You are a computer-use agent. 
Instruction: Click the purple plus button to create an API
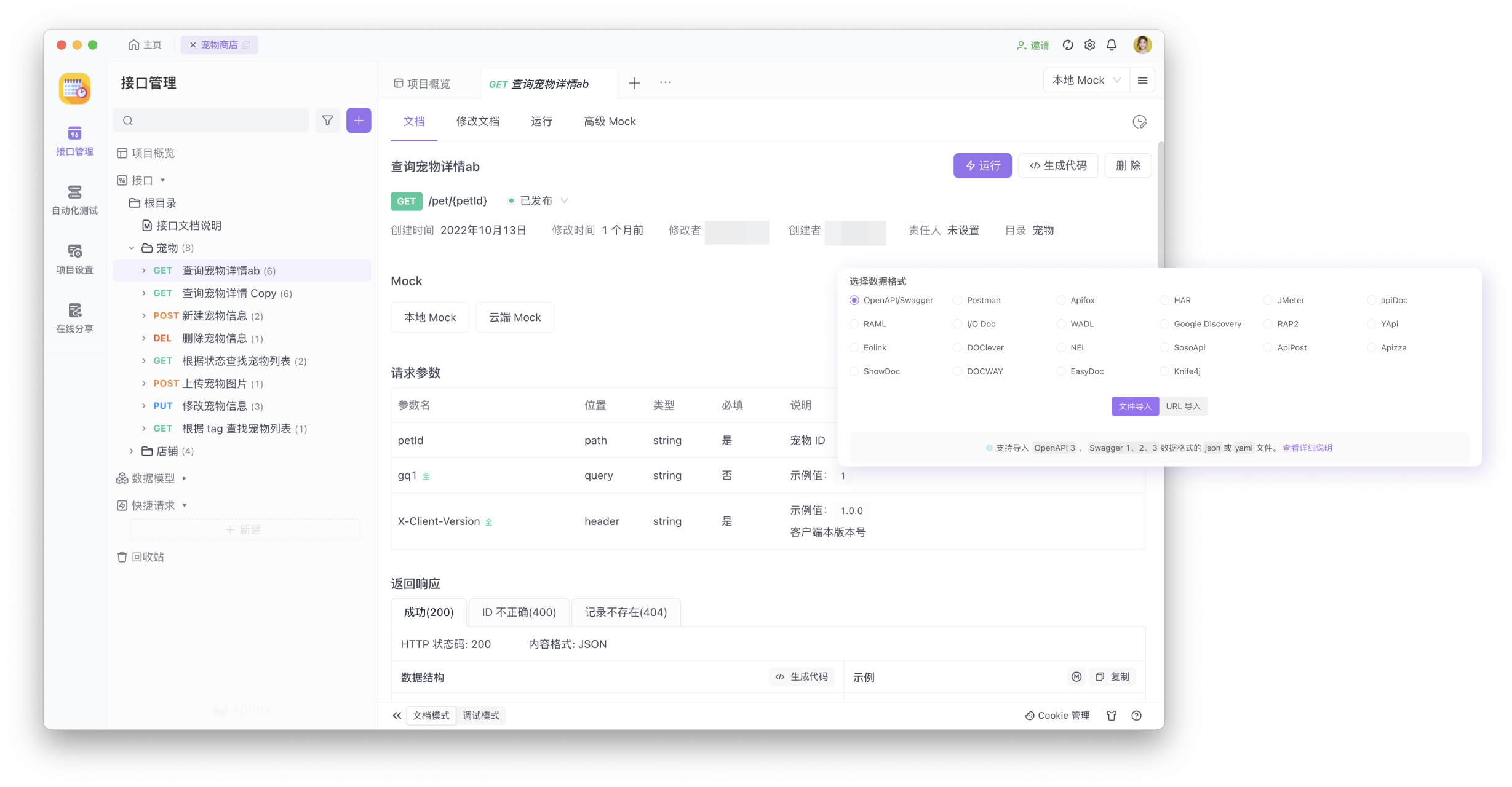(x=359, y=121)
